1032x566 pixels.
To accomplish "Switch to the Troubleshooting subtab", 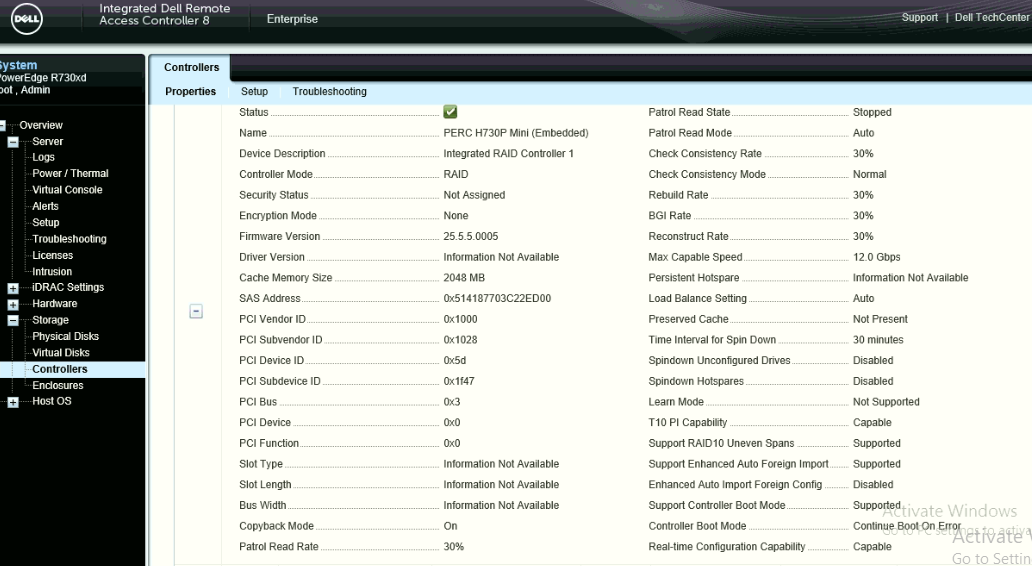I will click(x=330, y=91).
